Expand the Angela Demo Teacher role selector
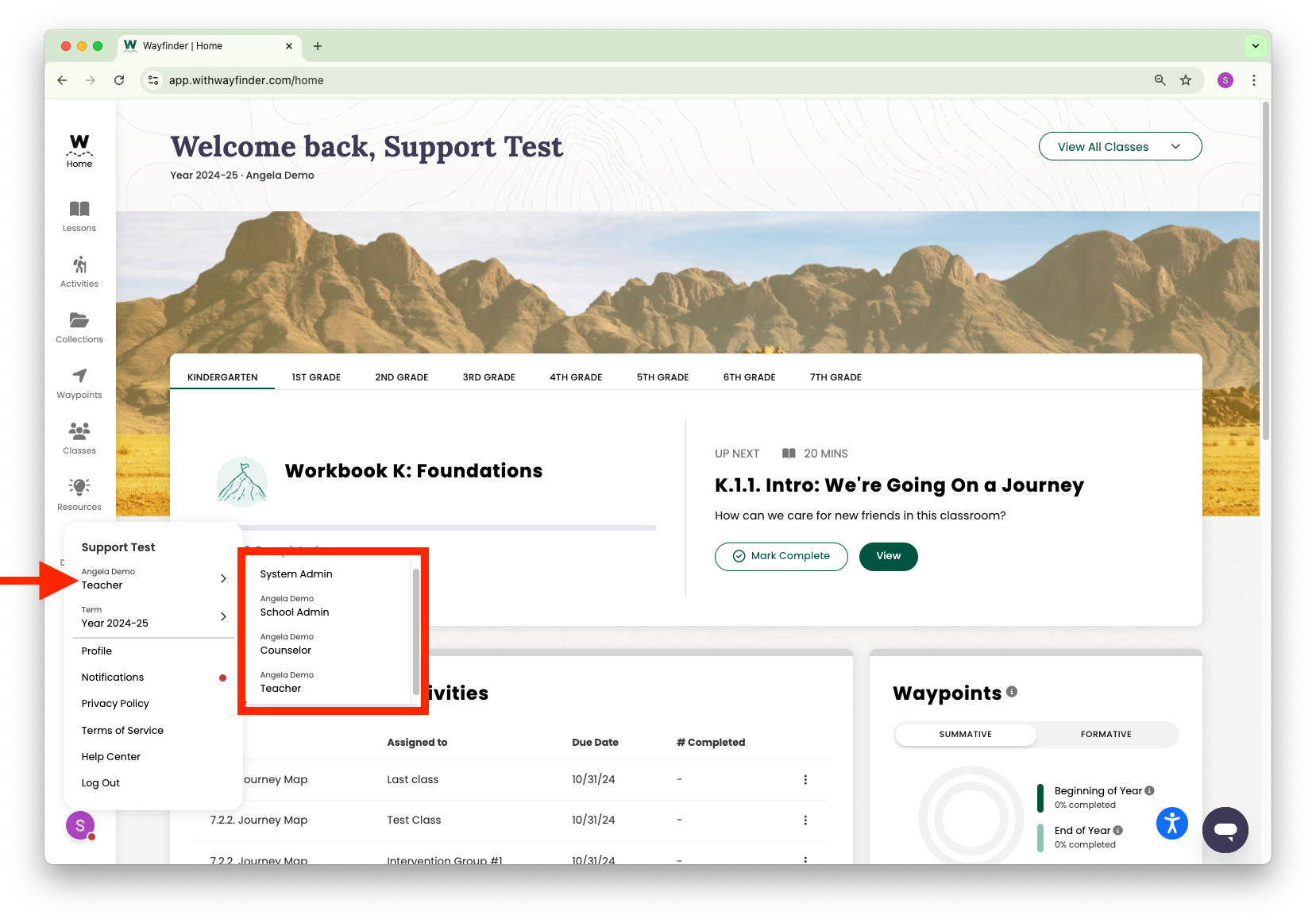Image resolution: width=1316 pixels, height=923 pixels. click(154, 579)
